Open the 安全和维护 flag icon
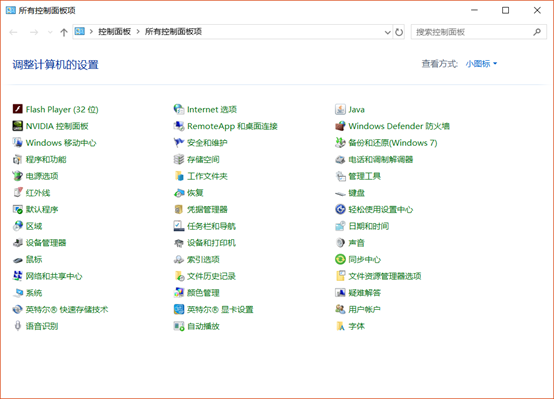 (x=179, y=142)
